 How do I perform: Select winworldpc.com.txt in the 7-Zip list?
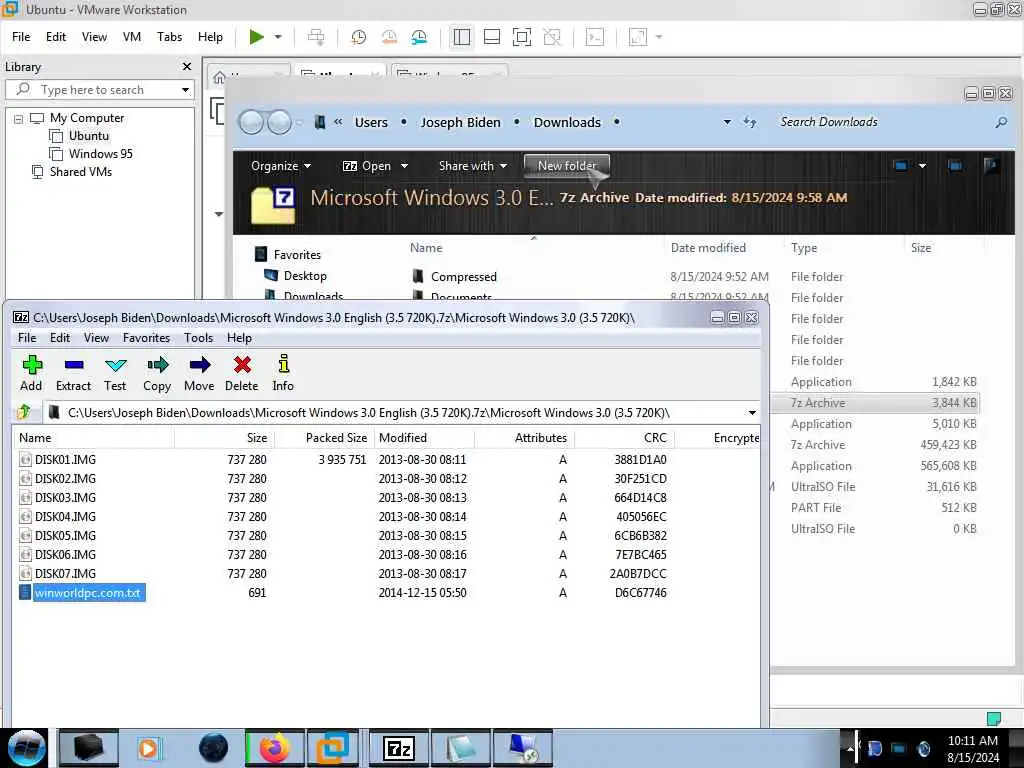(x=87, y=593)
